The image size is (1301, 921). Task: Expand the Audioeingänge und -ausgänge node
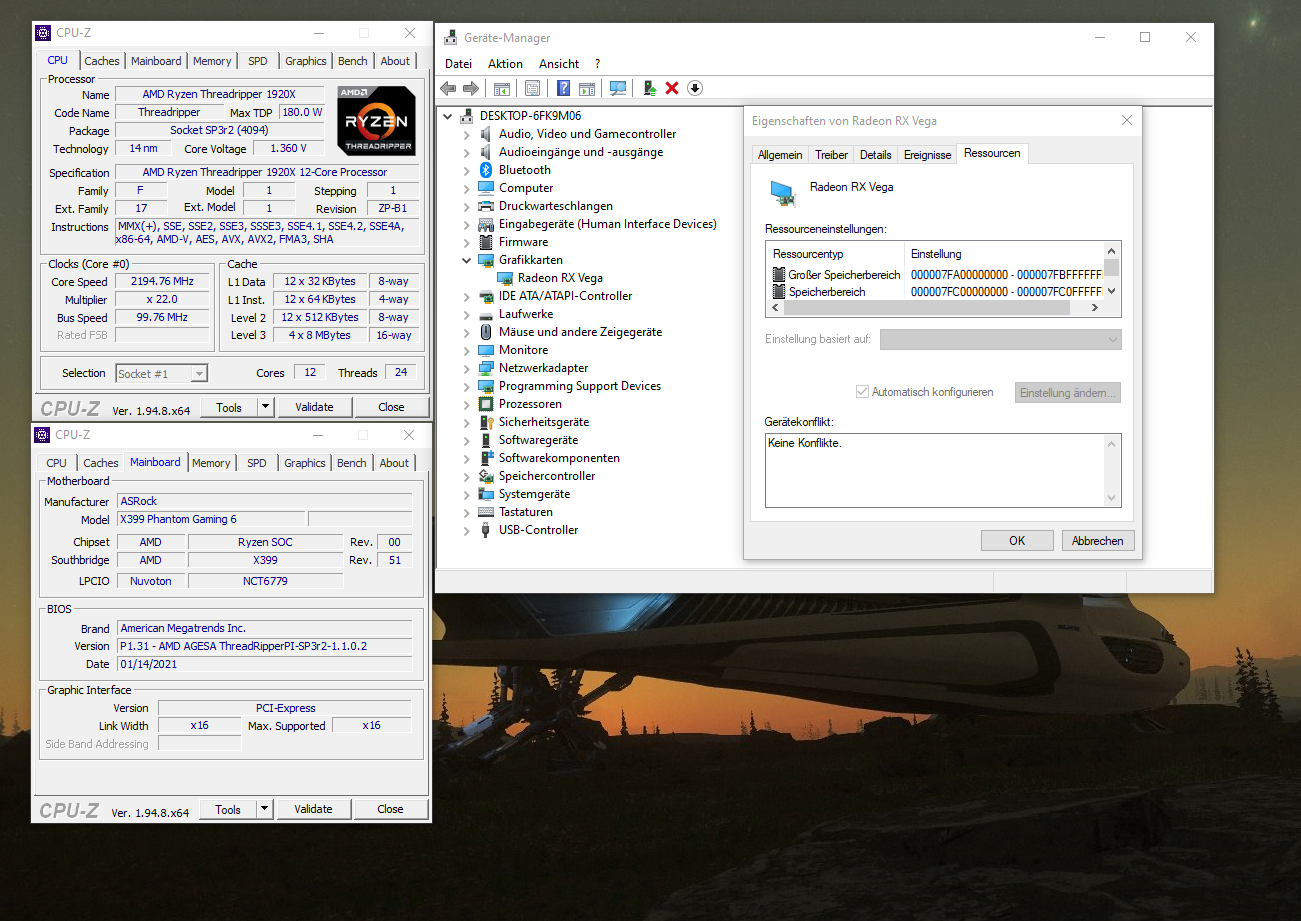coord(466,152)
